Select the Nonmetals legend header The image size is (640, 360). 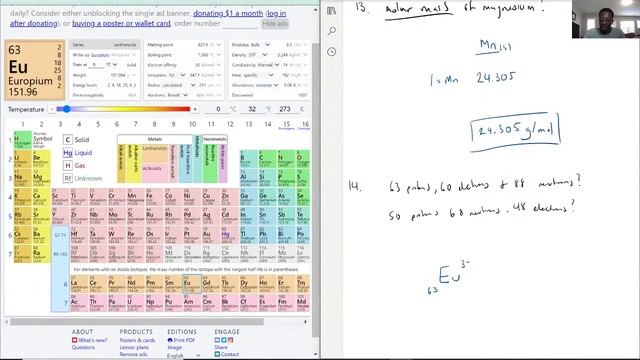[215, 139]
